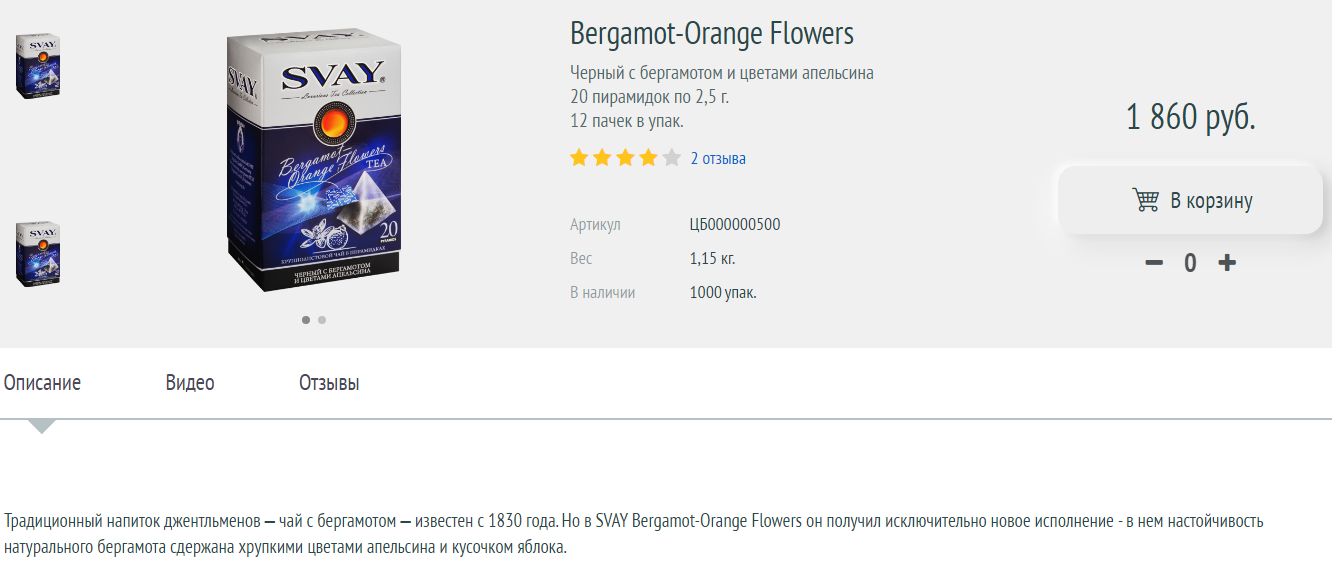Switch to the Отзывы tab
The image size is (1332, 575).
(329, 383)
